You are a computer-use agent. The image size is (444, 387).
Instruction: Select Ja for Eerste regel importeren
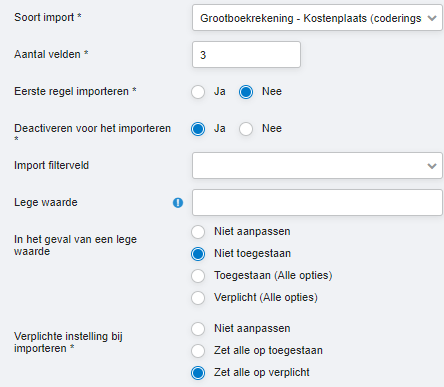coord(198,92)
